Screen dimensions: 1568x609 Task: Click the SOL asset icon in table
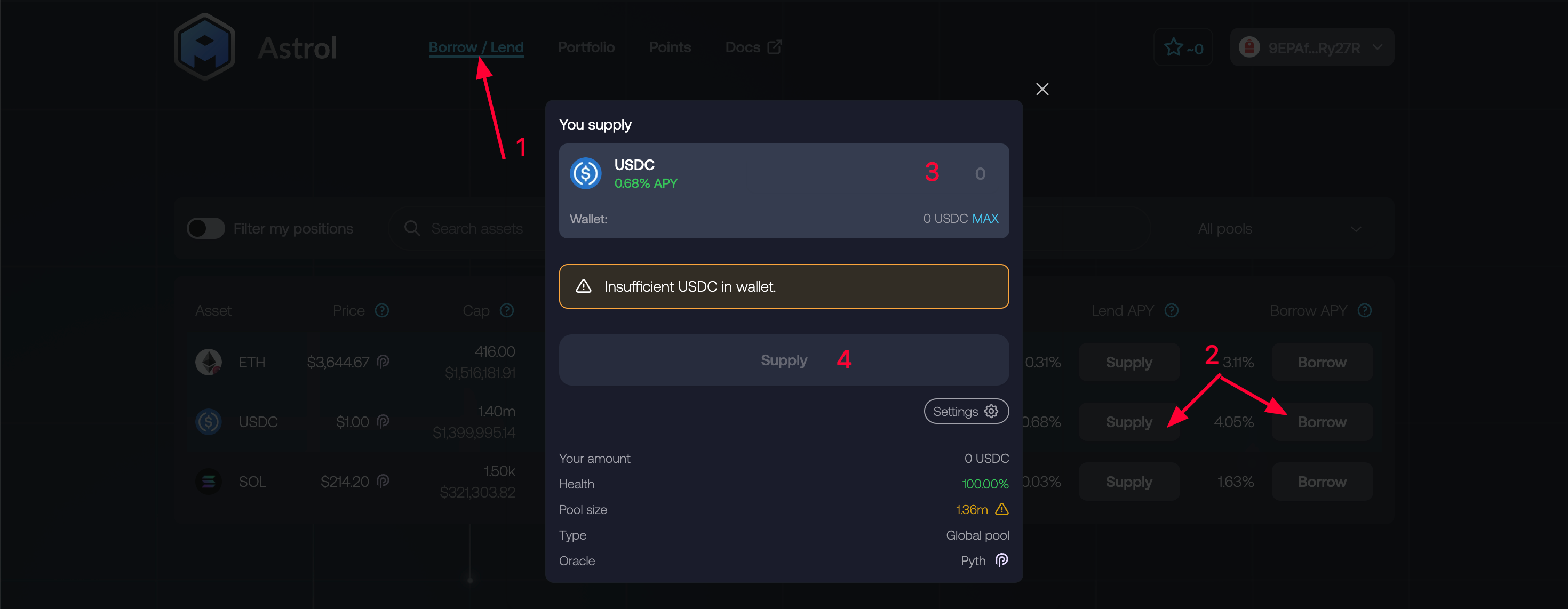tap(208, 482)
